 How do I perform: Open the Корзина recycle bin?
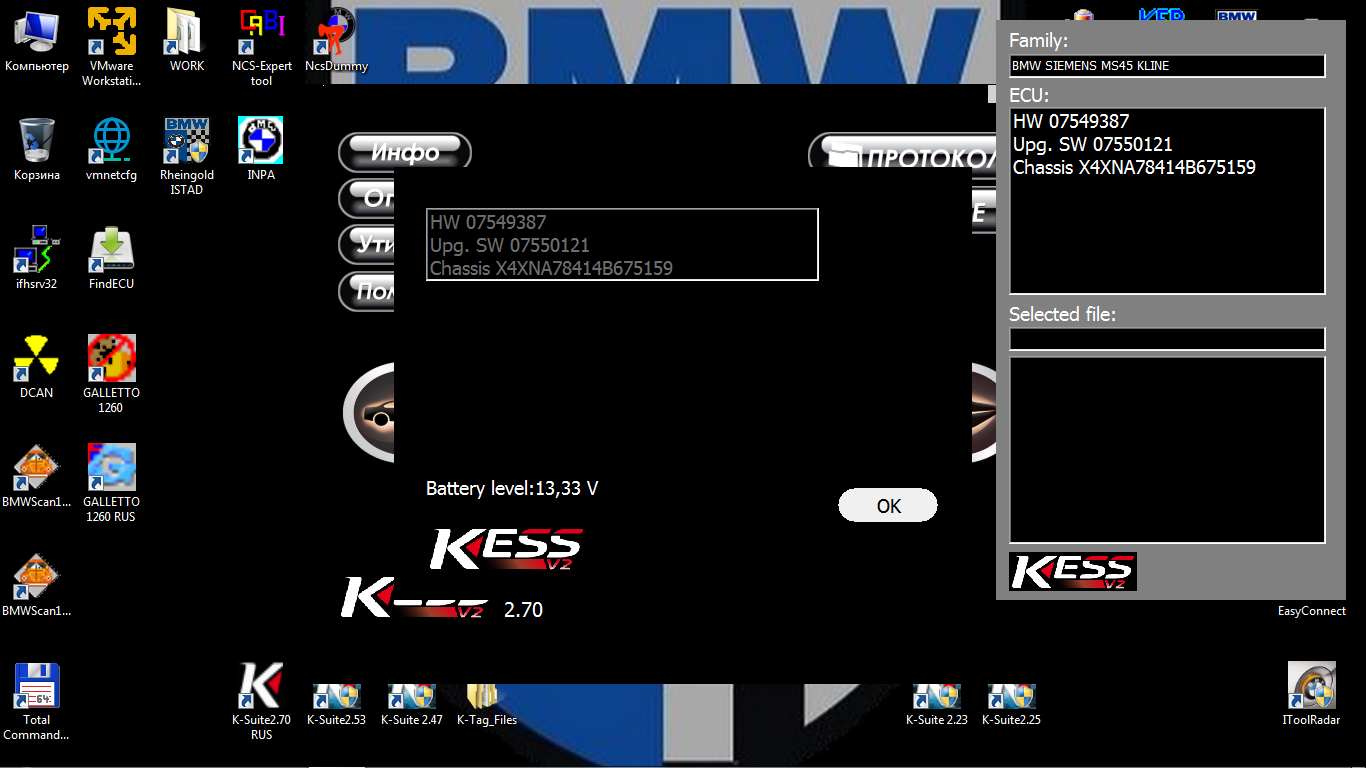[x=37, y=142]
